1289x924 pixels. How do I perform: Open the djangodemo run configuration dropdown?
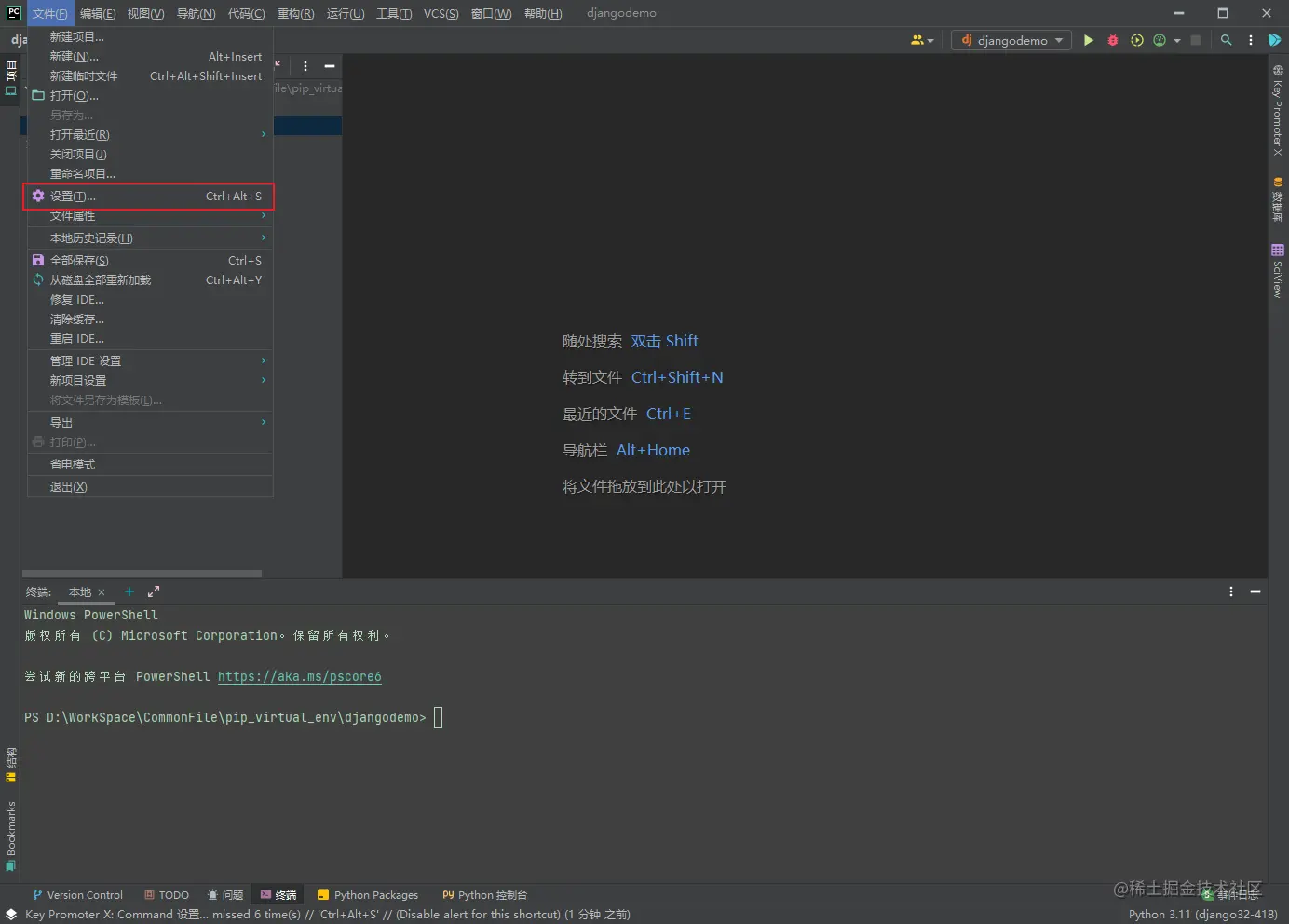click(1011, 40)
